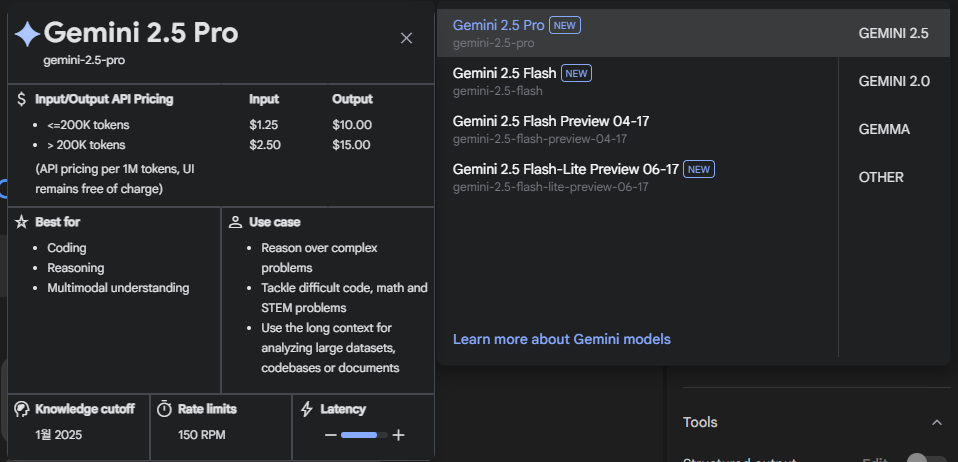
Task: Choose Gemini 2.5 Flash-Lite Preview 06-17
Action: (637, 177)
